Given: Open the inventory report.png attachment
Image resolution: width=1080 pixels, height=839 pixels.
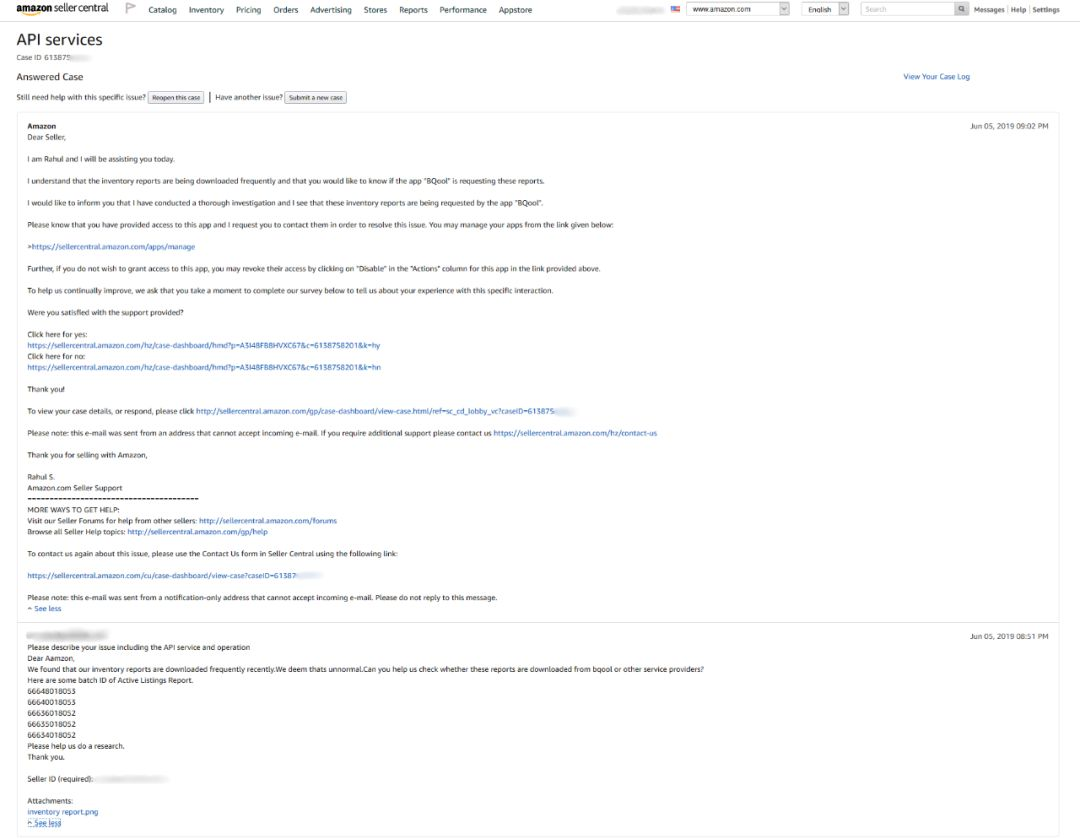Looking at the screenshot, I should click(62, 812).
